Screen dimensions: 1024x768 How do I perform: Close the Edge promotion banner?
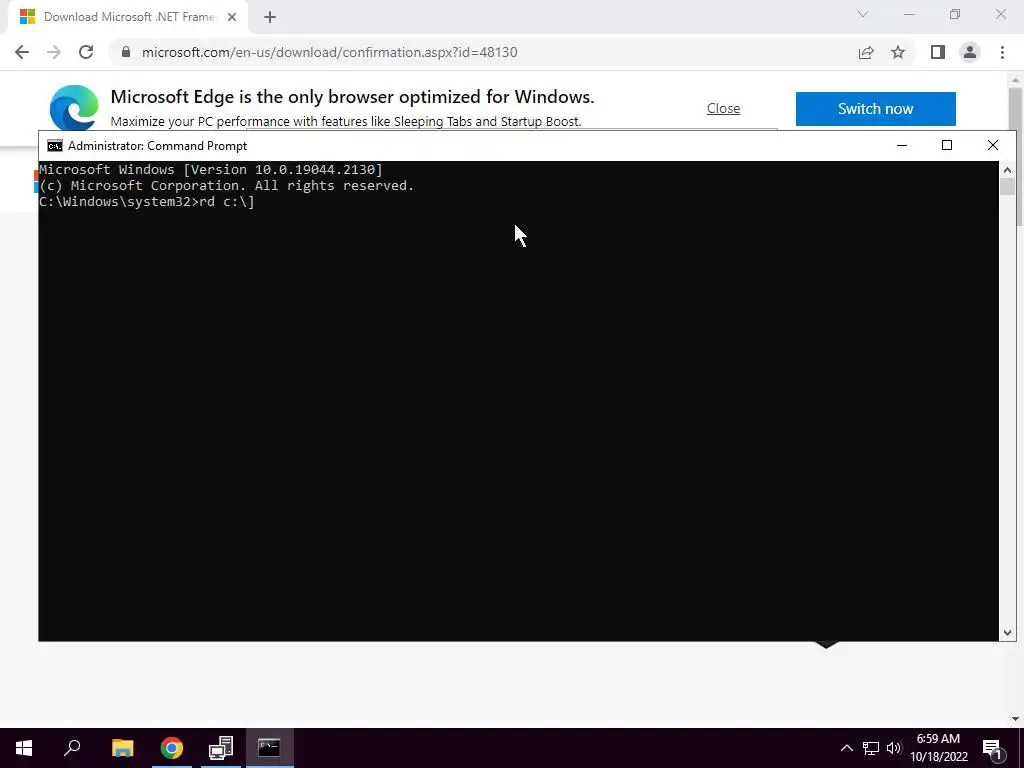[723, 108]
